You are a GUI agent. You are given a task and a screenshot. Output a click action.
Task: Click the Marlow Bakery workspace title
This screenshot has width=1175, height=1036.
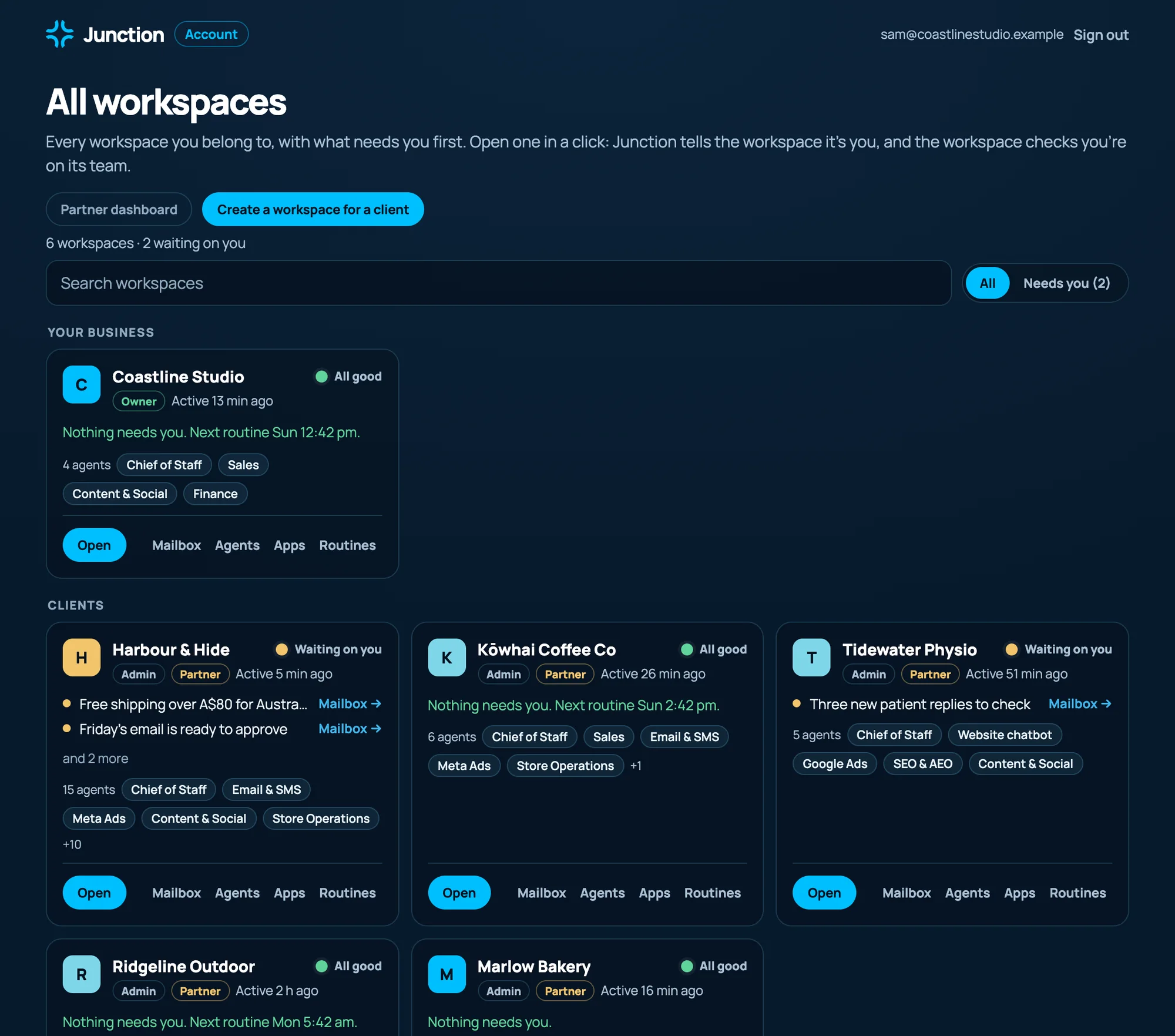pos(533,966)
